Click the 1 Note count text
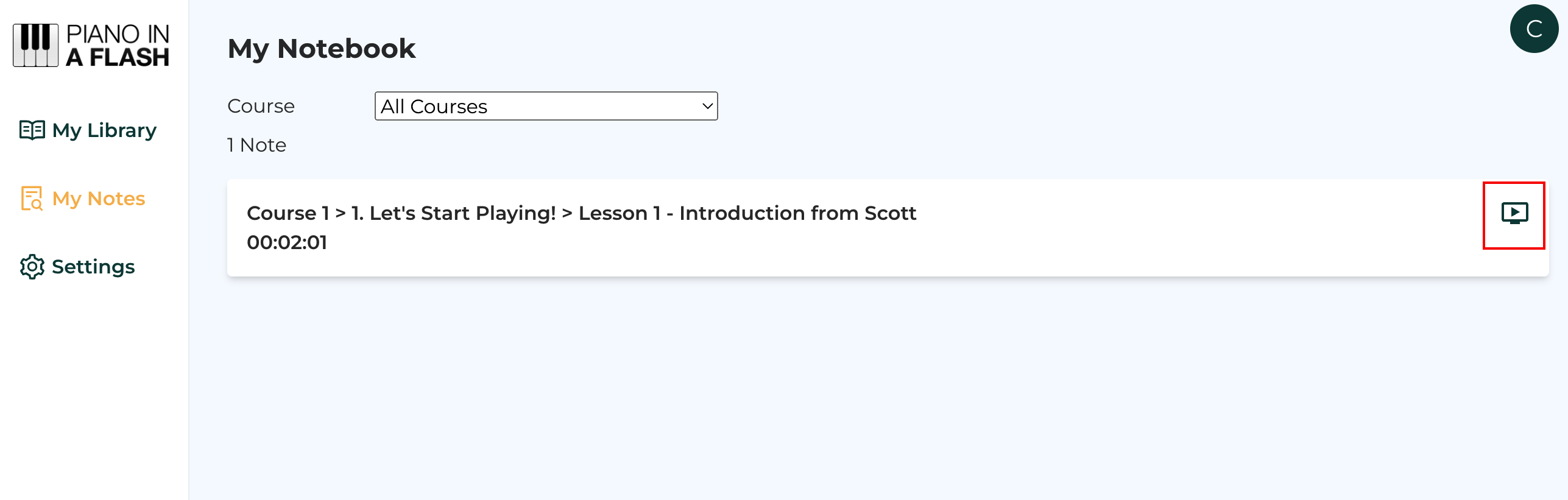Viewport: 1568px width, 500px height. [x=256, y=145]
